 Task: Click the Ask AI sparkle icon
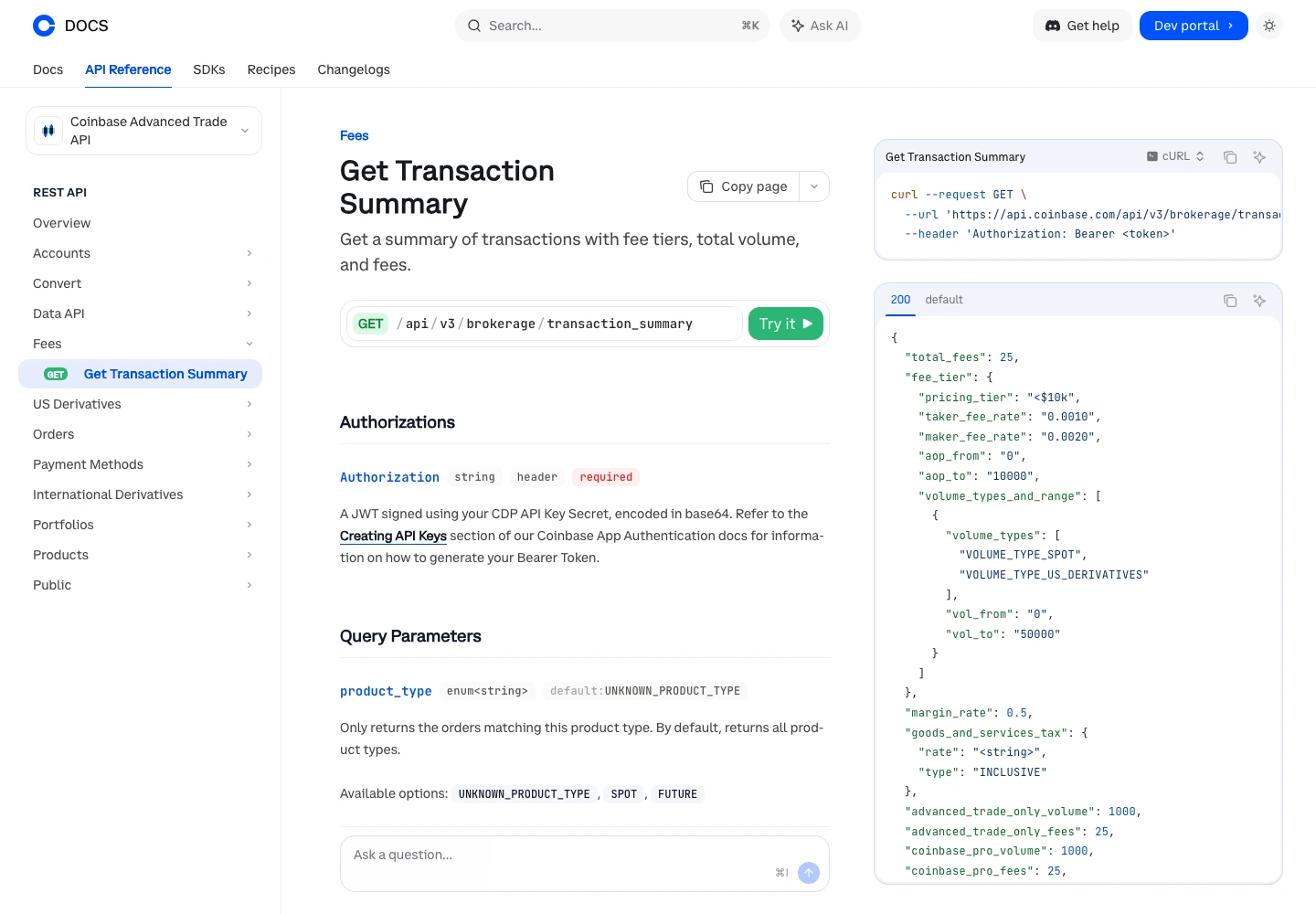(798, 26)
